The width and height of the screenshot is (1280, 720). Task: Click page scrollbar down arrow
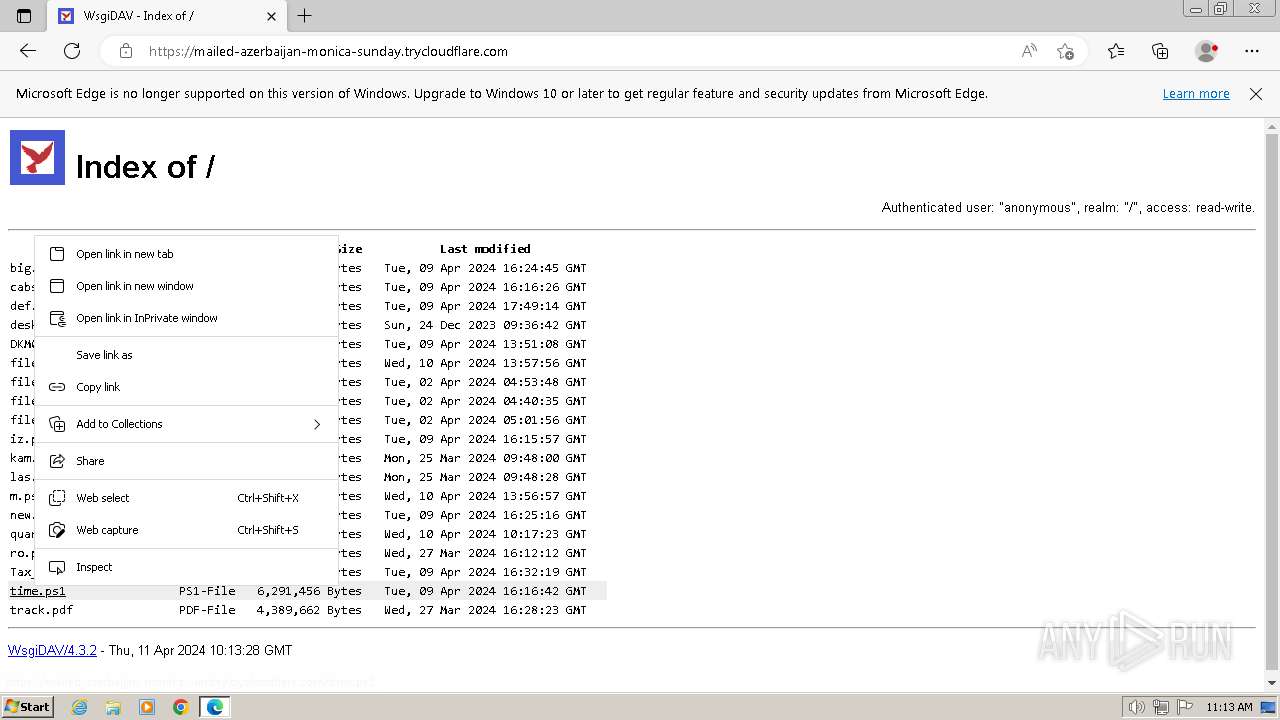1272,683
